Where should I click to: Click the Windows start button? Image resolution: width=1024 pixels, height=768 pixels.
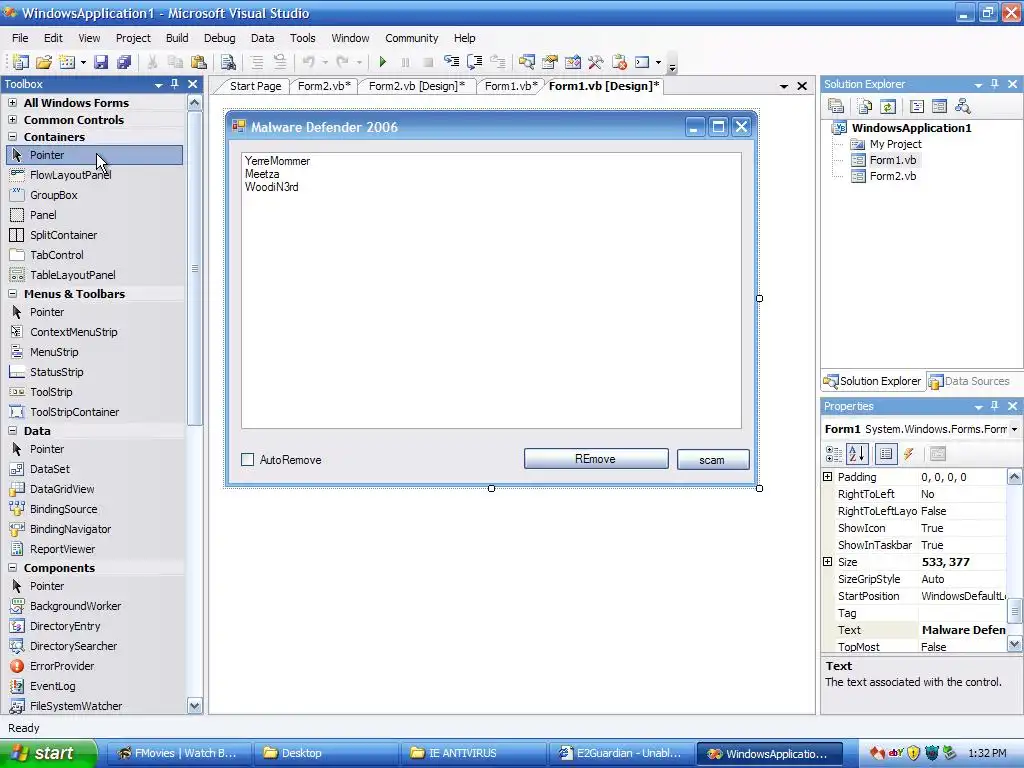click(48, 754)
